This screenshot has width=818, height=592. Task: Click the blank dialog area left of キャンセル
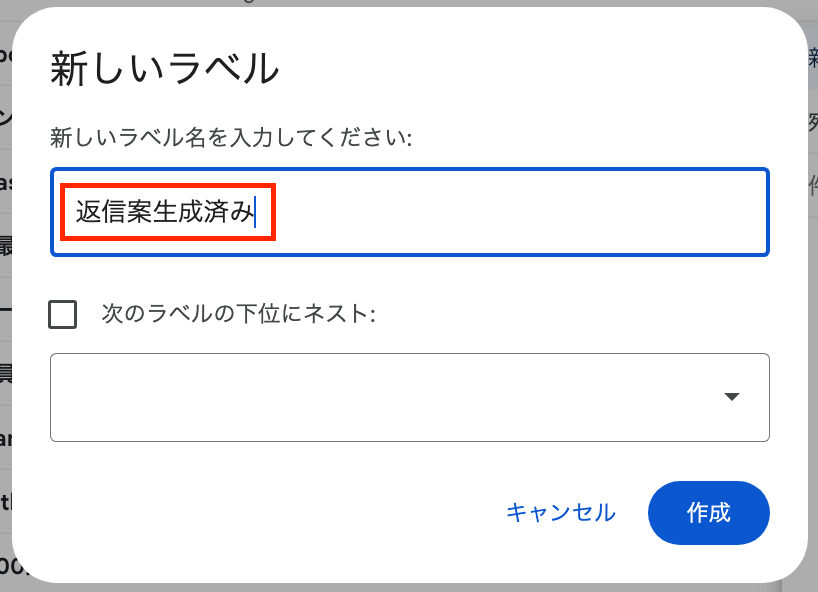click(x=300, y=513)
